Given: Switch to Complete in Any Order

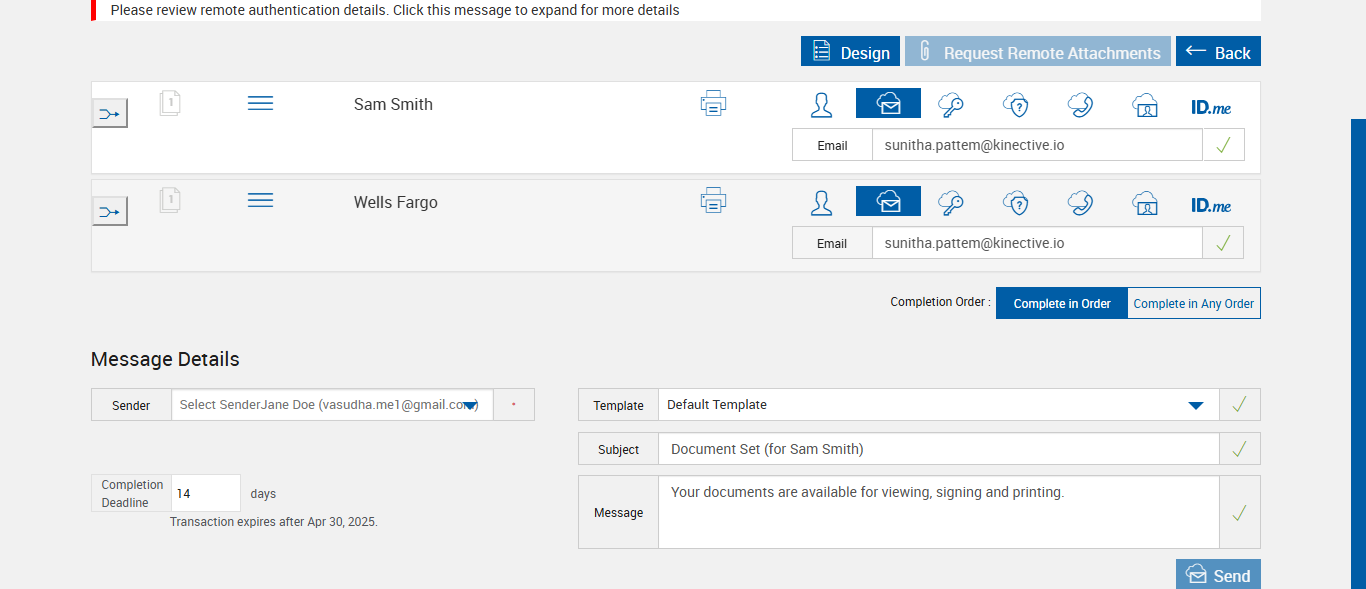Looking at the screenshot, I should (1193, 303).
